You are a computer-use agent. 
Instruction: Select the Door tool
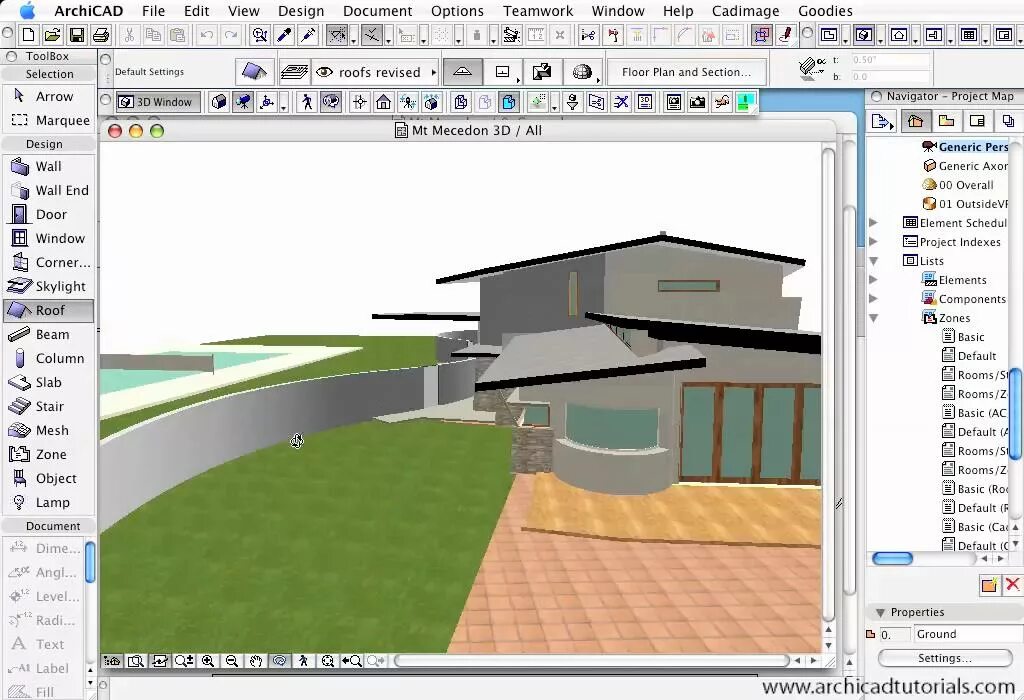click(48, 214)
